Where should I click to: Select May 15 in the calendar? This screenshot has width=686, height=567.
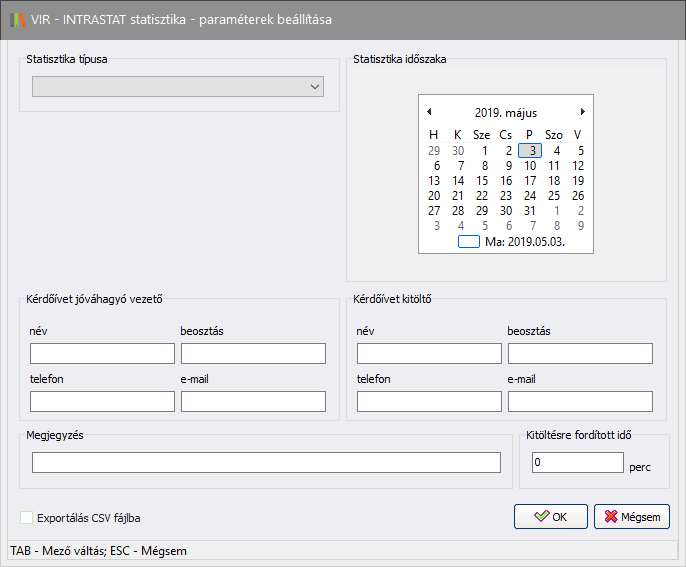(x=482, y=181)
